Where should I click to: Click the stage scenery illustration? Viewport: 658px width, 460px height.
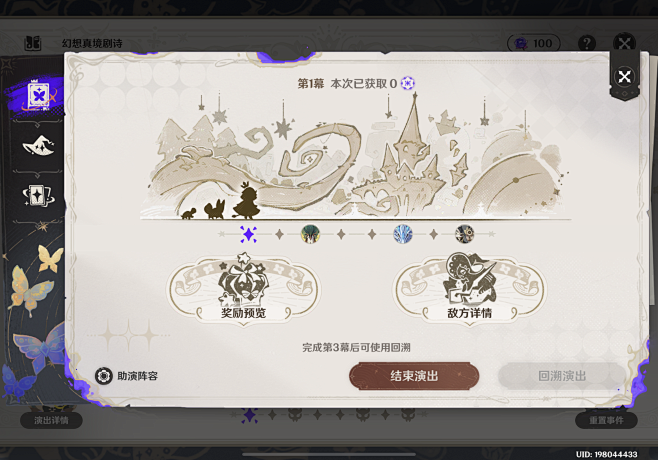pos(355,156)
